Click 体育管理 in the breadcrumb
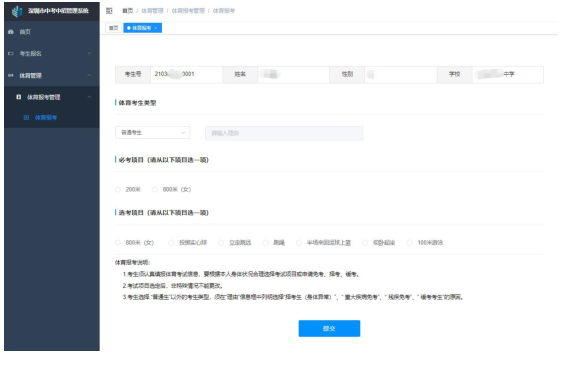This screenshot has width=563, height=366. (x=152, y=11)
